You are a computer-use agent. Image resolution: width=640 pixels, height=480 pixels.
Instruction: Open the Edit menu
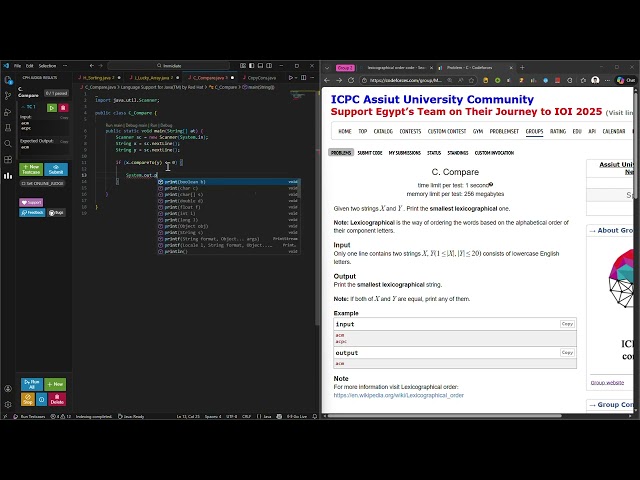click(30, 66)
